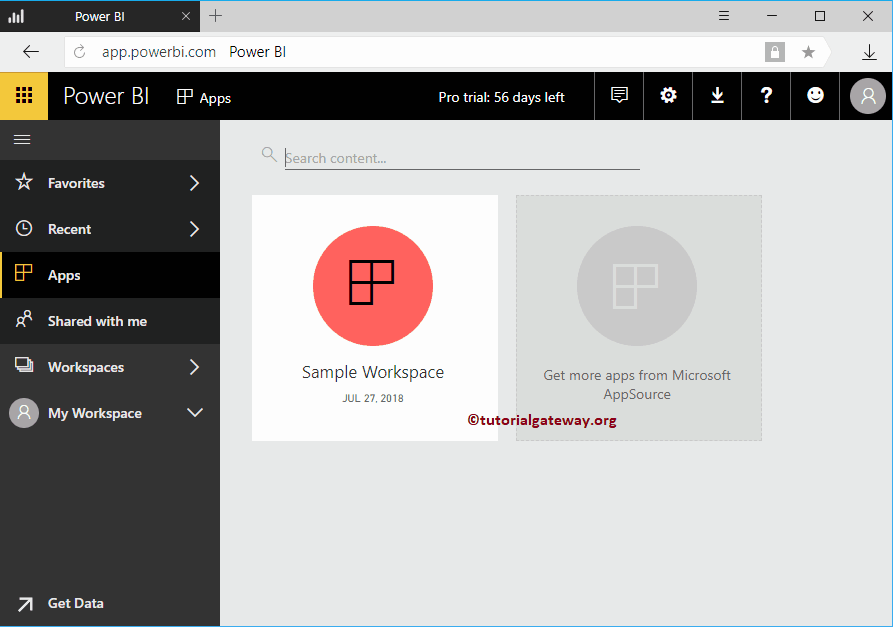Open the notifications message icon
This screenshot has height=627, width=893.
619,96
